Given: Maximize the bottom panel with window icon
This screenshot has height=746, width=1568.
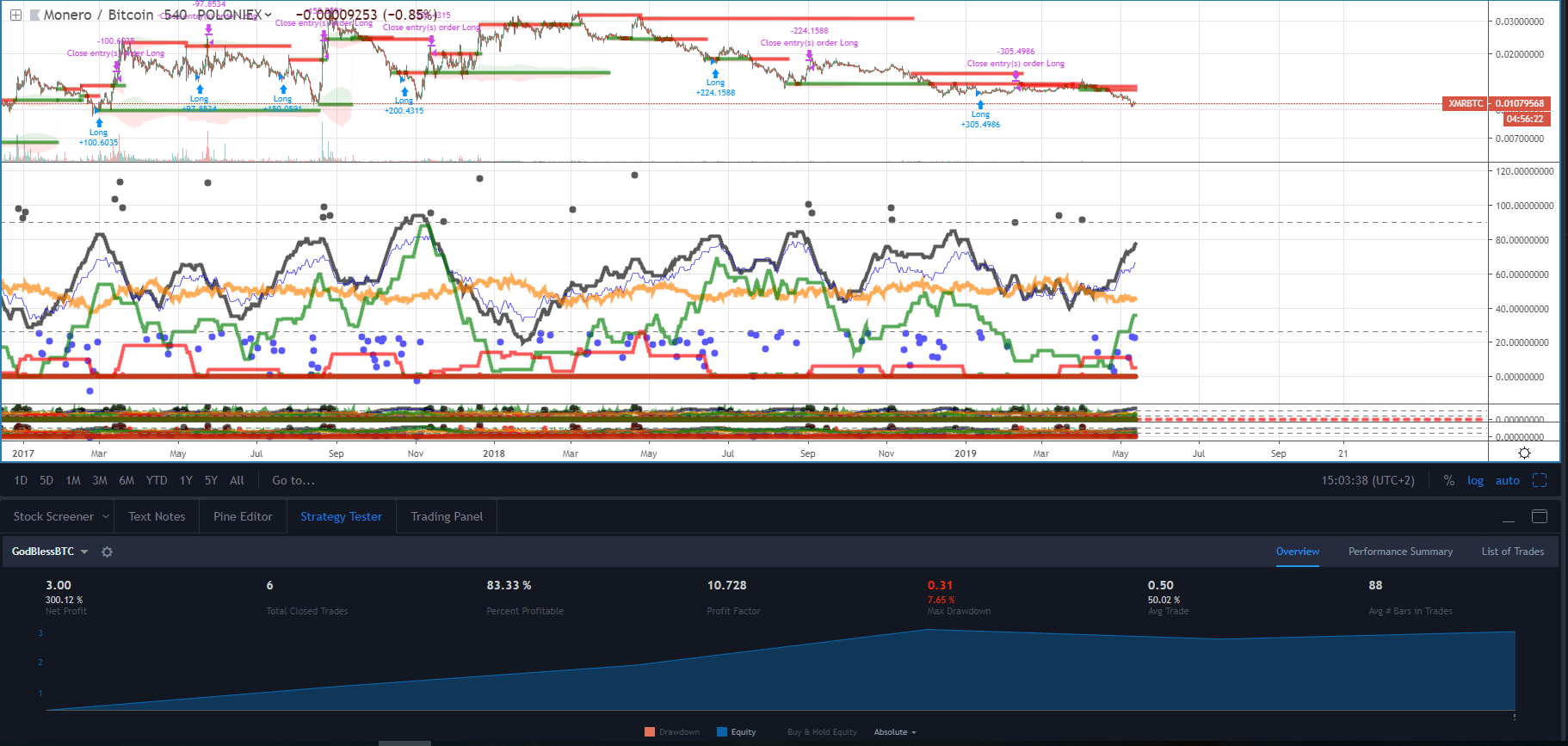Looking at the screenshot, I should tap(1540, 516).
